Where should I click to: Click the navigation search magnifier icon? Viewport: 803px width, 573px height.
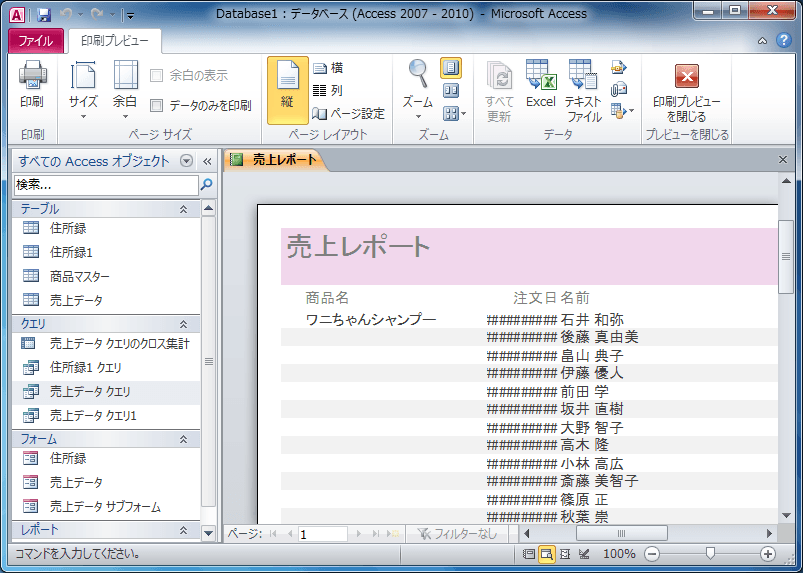click(x=206, y=184)
